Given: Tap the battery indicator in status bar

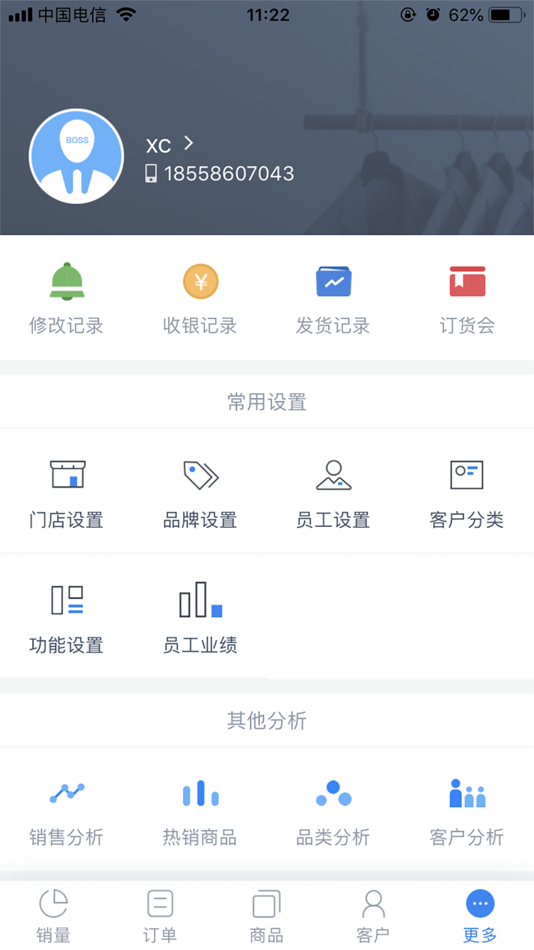Looking at the screenshot, I should (x=507, y=15).
